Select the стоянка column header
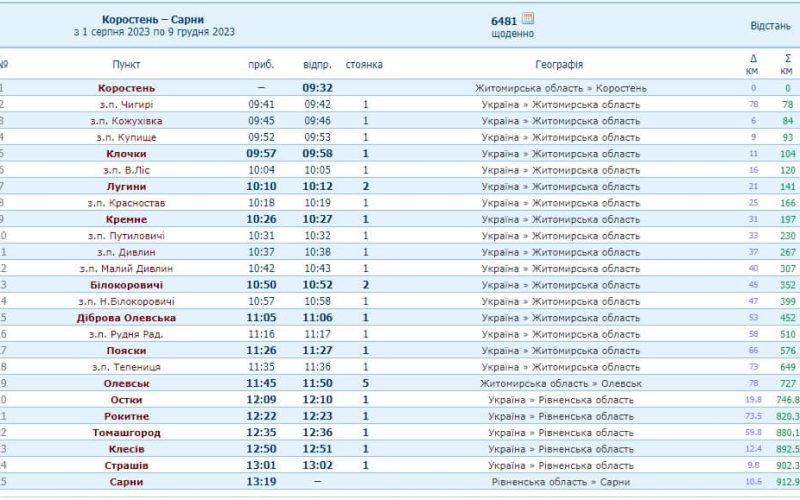This screenshot has width=800, height=500. pos(364,64)
